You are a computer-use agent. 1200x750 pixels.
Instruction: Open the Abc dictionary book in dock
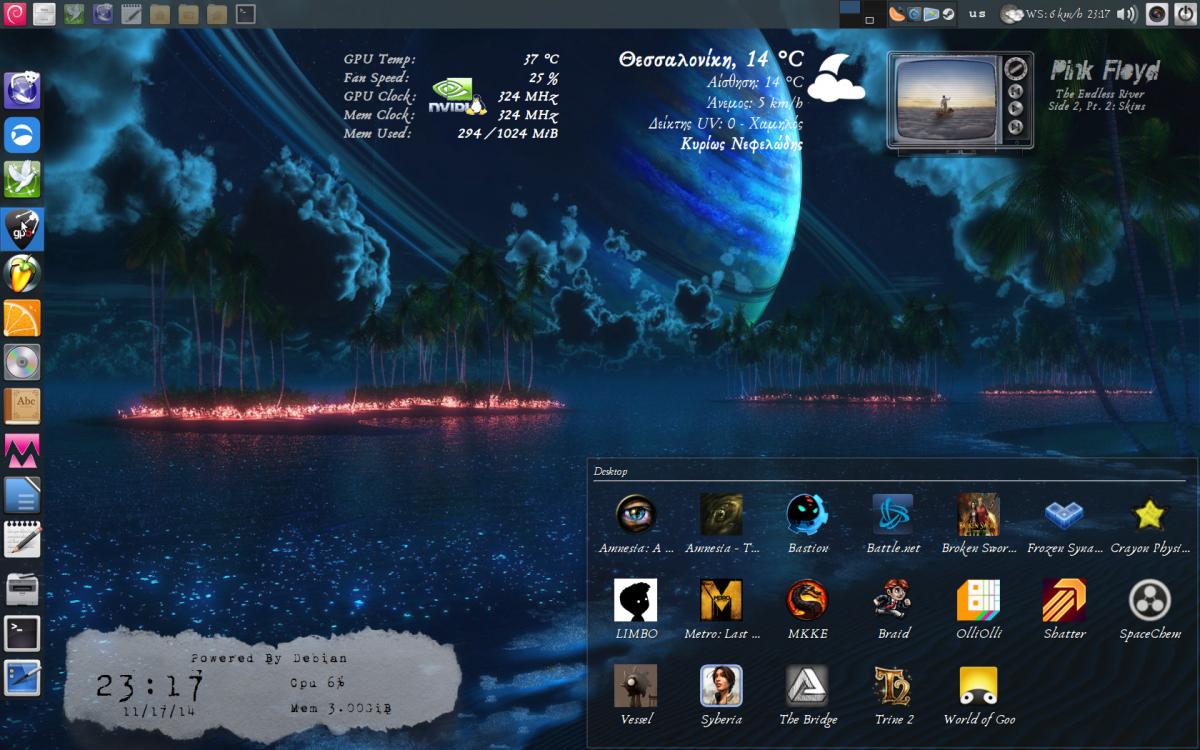[x=22, y=407]
